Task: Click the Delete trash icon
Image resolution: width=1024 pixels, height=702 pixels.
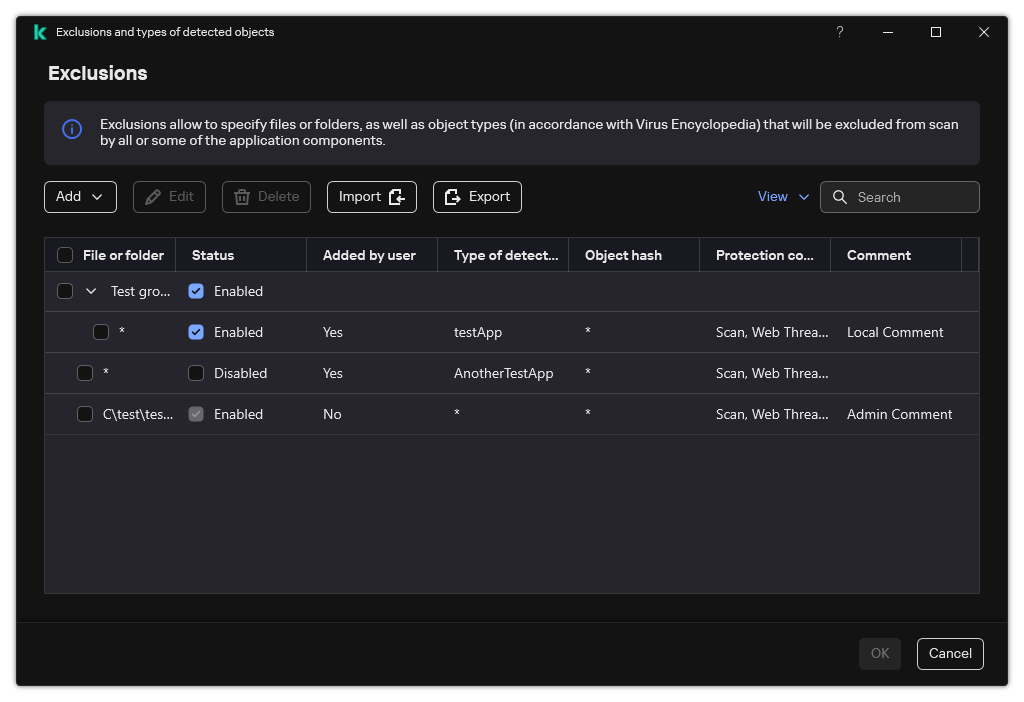Action: [243, 196]
